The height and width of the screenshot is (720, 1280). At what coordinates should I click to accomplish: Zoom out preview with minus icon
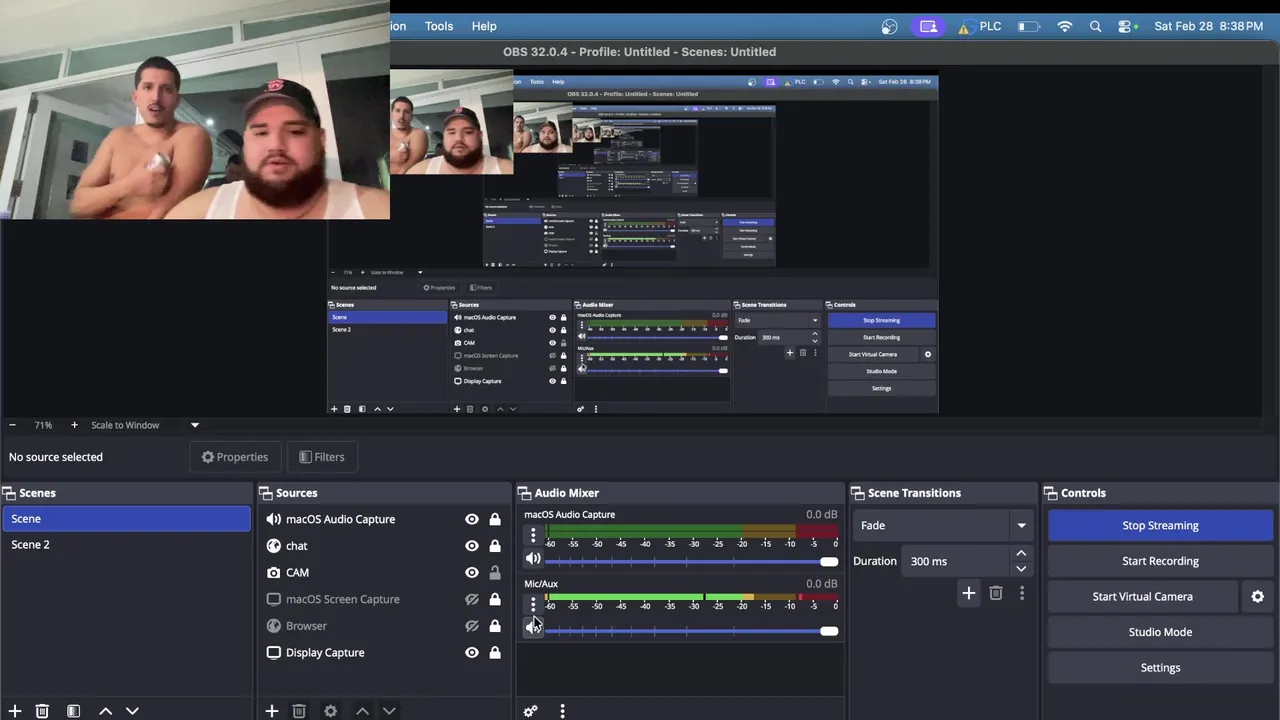12,425
